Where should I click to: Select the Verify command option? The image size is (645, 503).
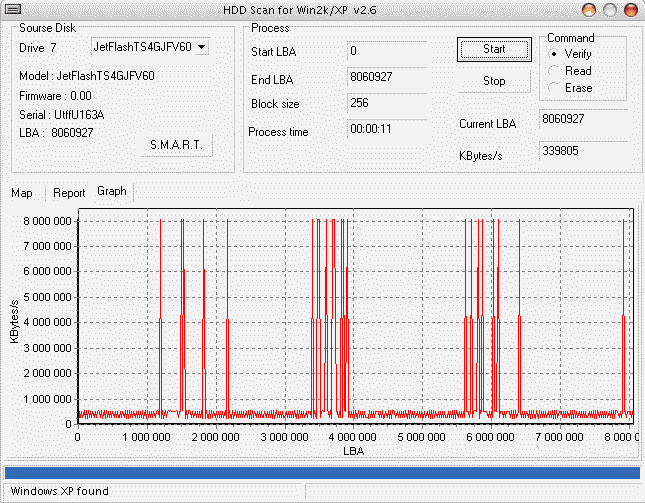554,53
